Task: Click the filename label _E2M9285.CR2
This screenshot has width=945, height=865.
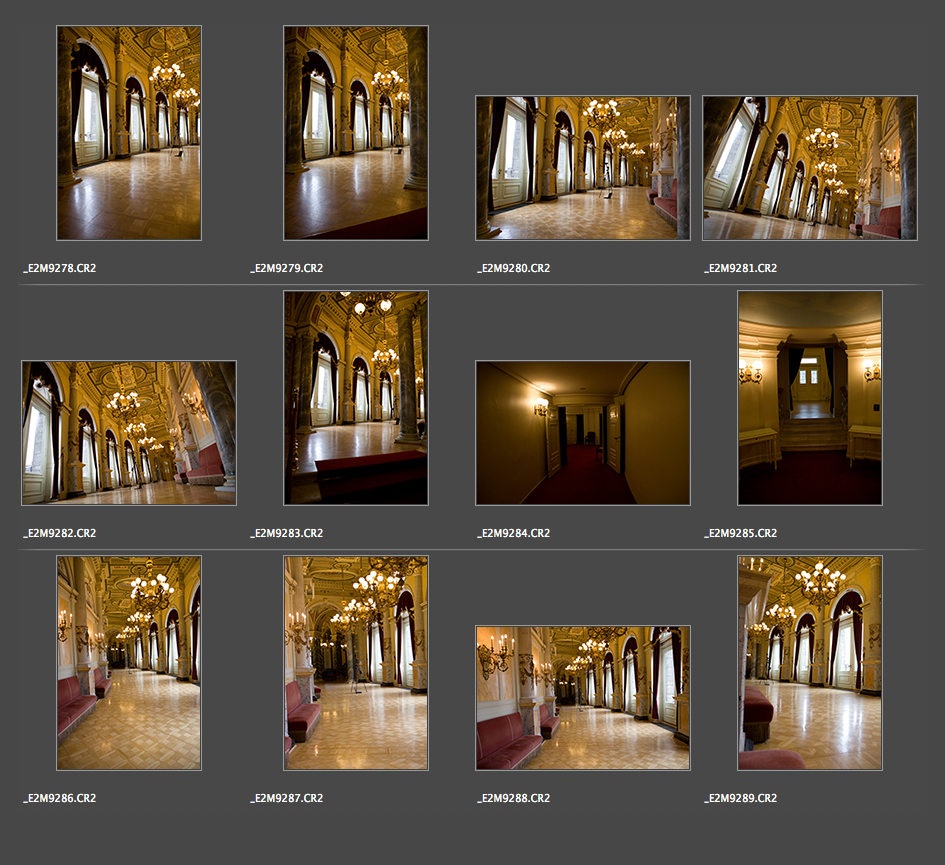Action: tap(741, 533)
